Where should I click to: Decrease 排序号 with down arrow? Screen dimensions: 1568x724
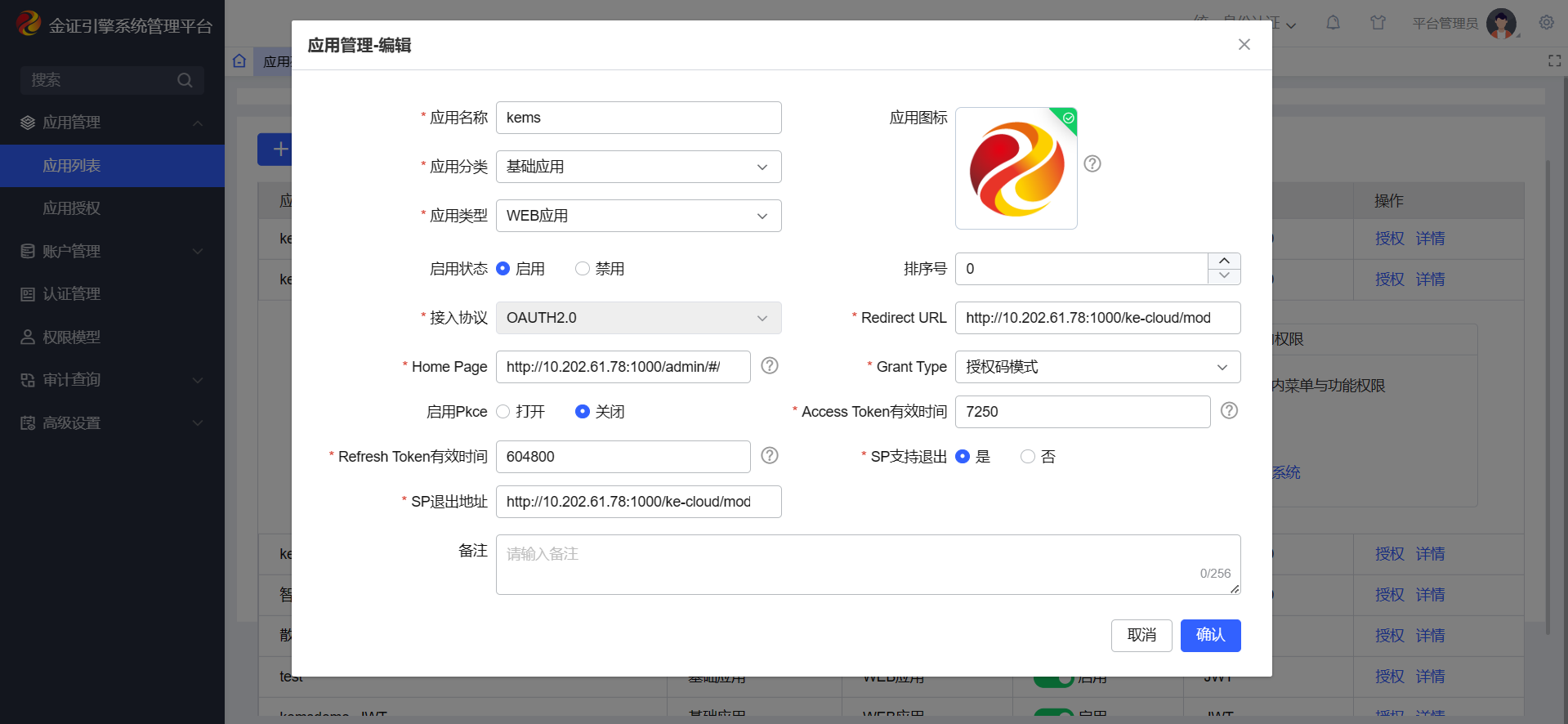[1224, 276]
